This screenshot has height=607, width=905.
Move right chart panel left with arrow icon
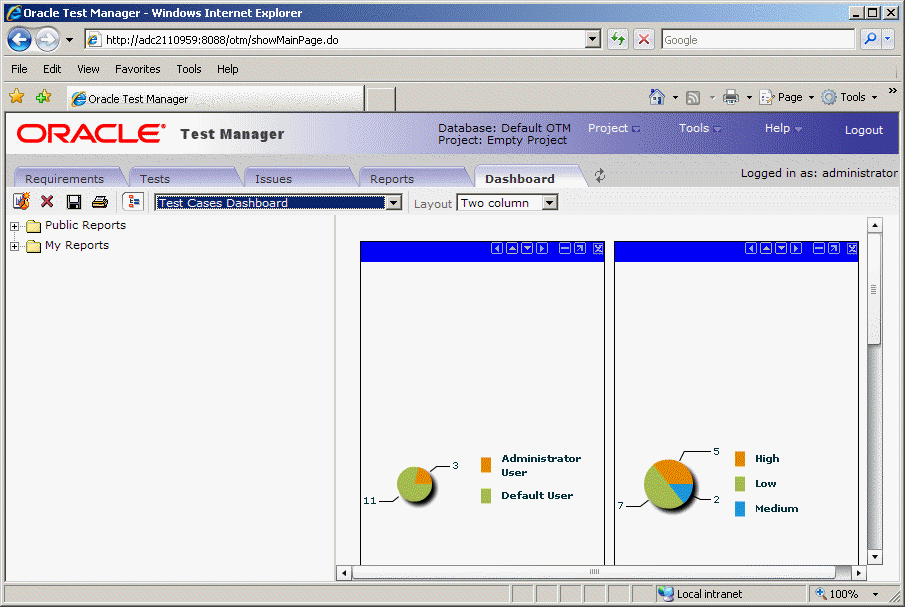click(x=750, y=248)
